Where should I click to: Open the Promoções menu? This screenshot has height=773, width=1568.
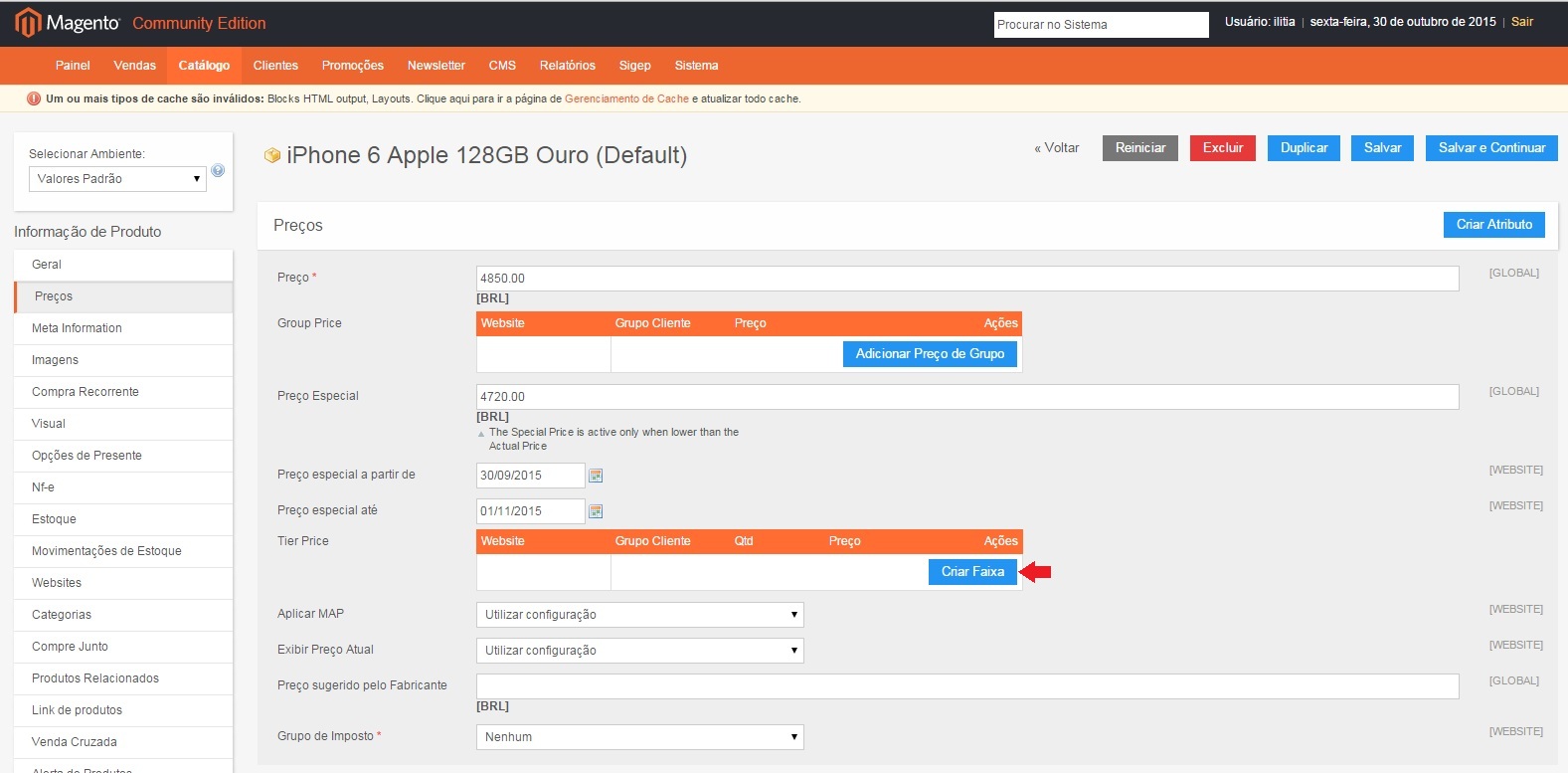click(352, 66)
